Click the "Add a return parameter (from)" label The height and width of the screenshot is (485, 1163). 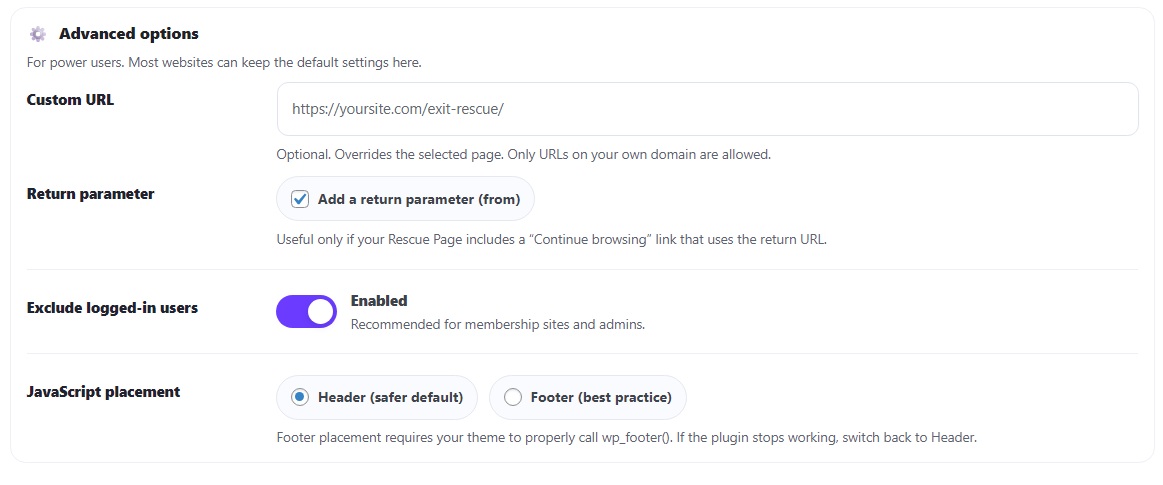point(418,199)
